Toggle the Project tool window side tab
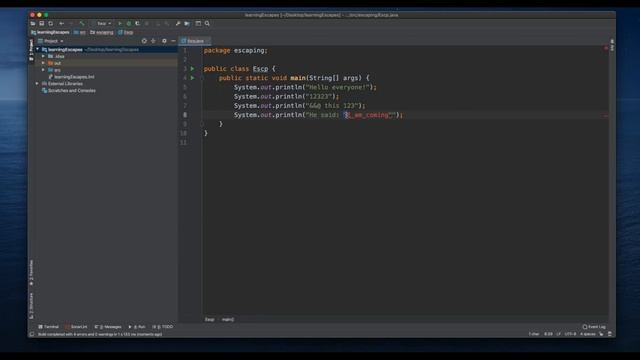Viewport: 640px width, 360px height. [31, 50]
